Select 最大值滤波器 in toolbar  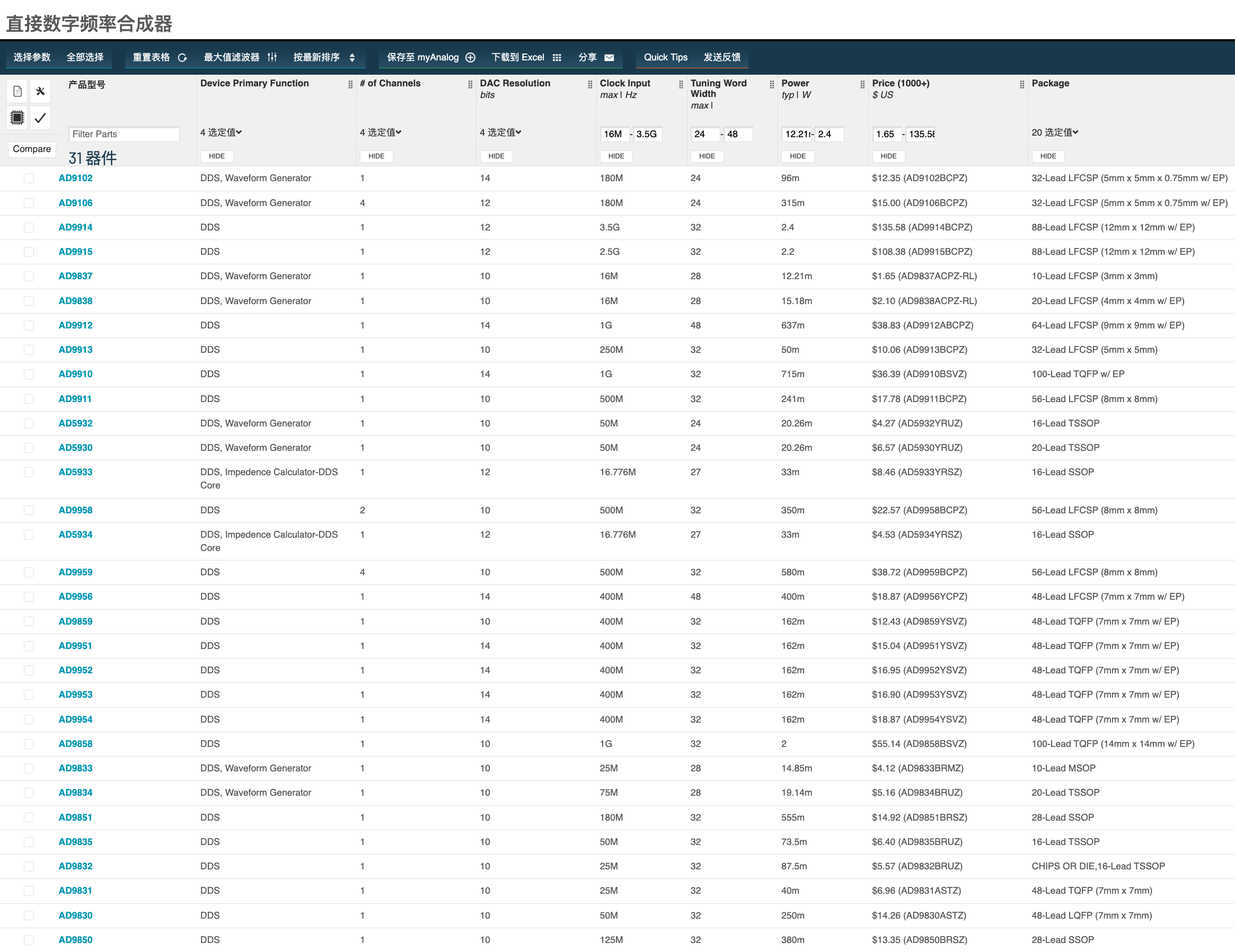[231, 57]
